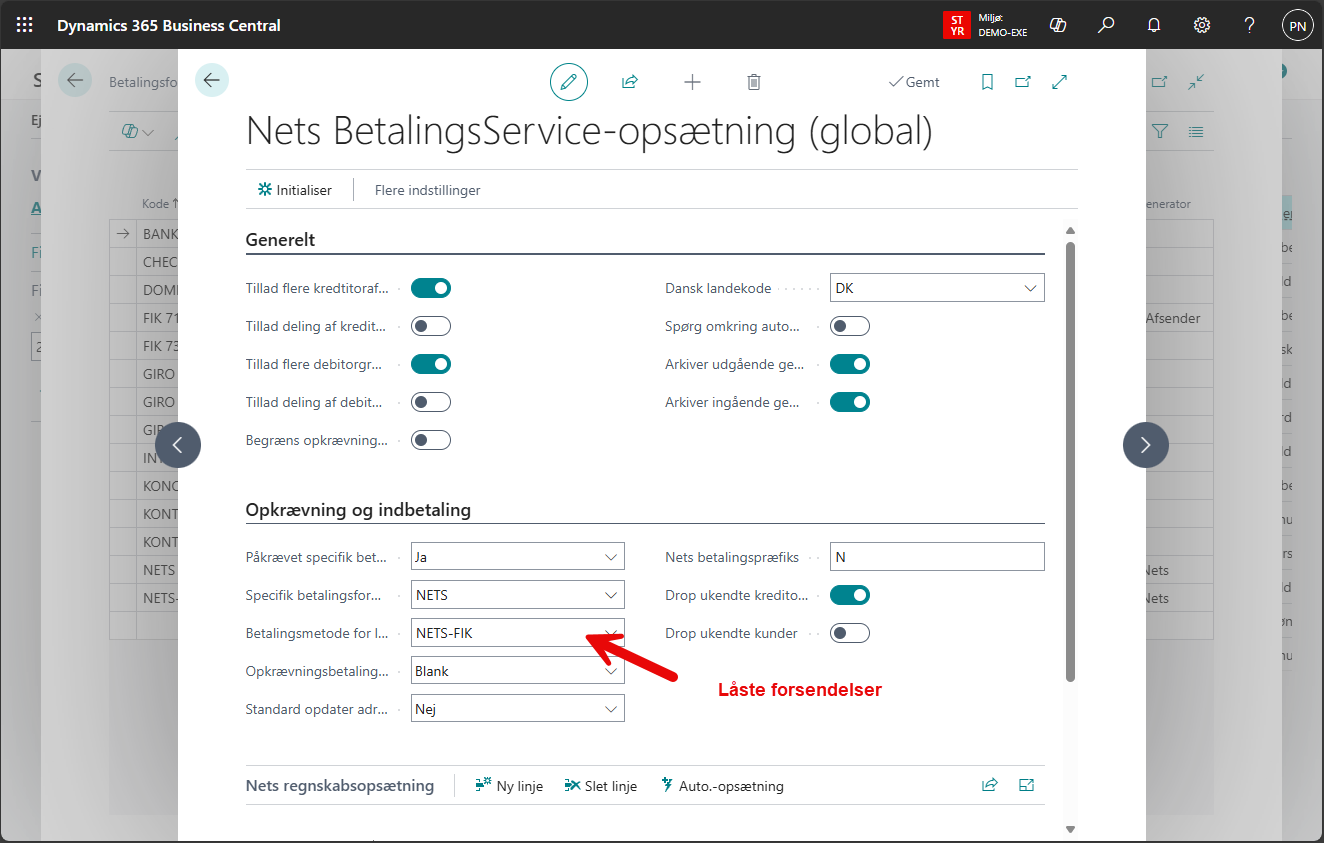Click the bookmark icon in header

point(987,82)
